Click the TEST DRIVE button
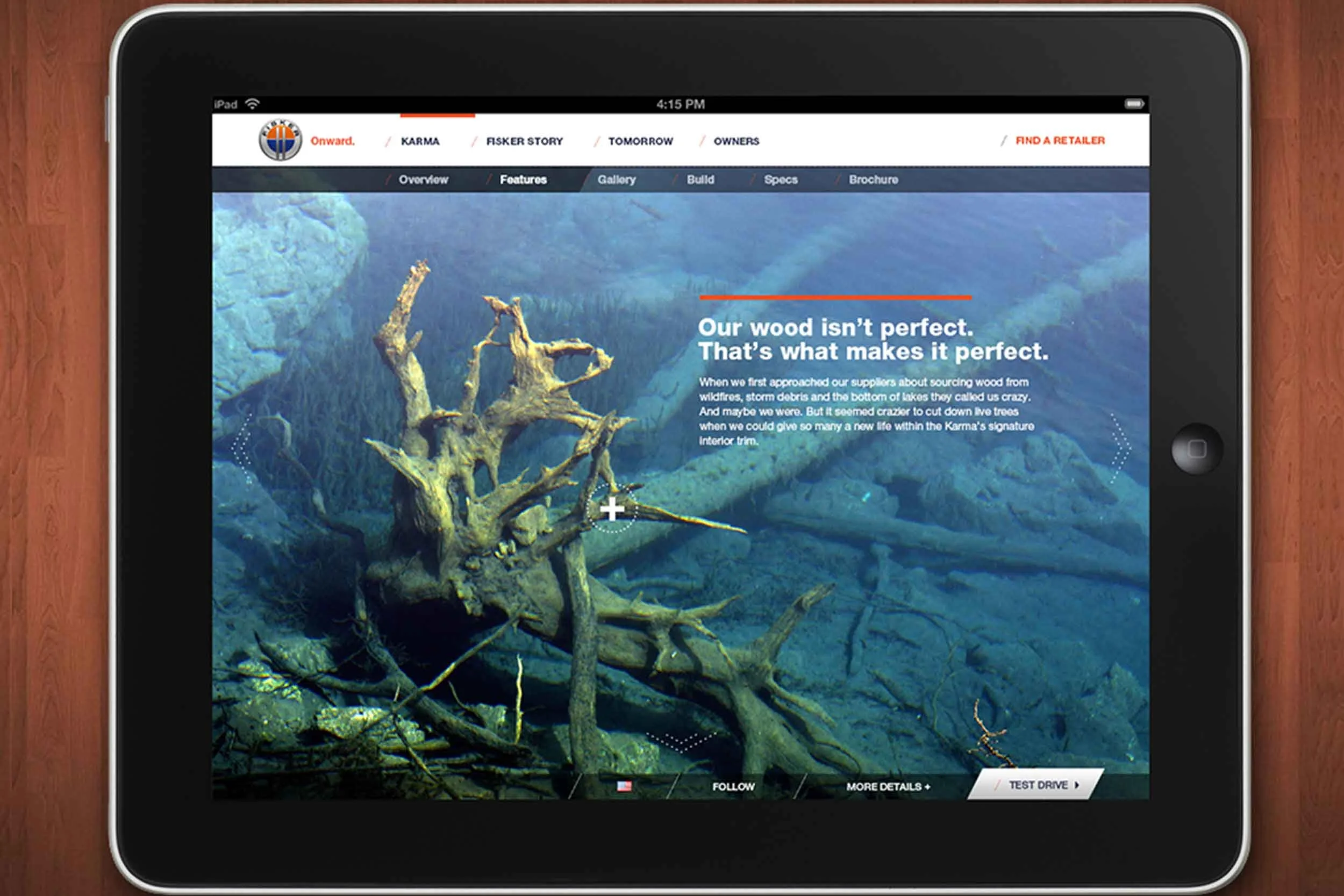The height and width of the screenshot is (896, 1344). click(1038, 785)
